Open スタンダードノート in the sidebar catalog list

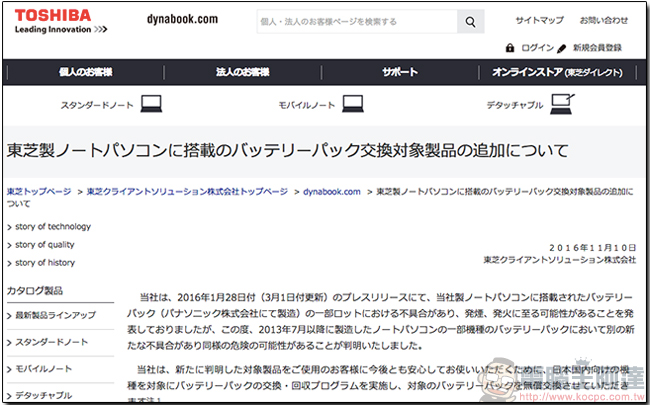pyautogui.click(x=52, y=342)
